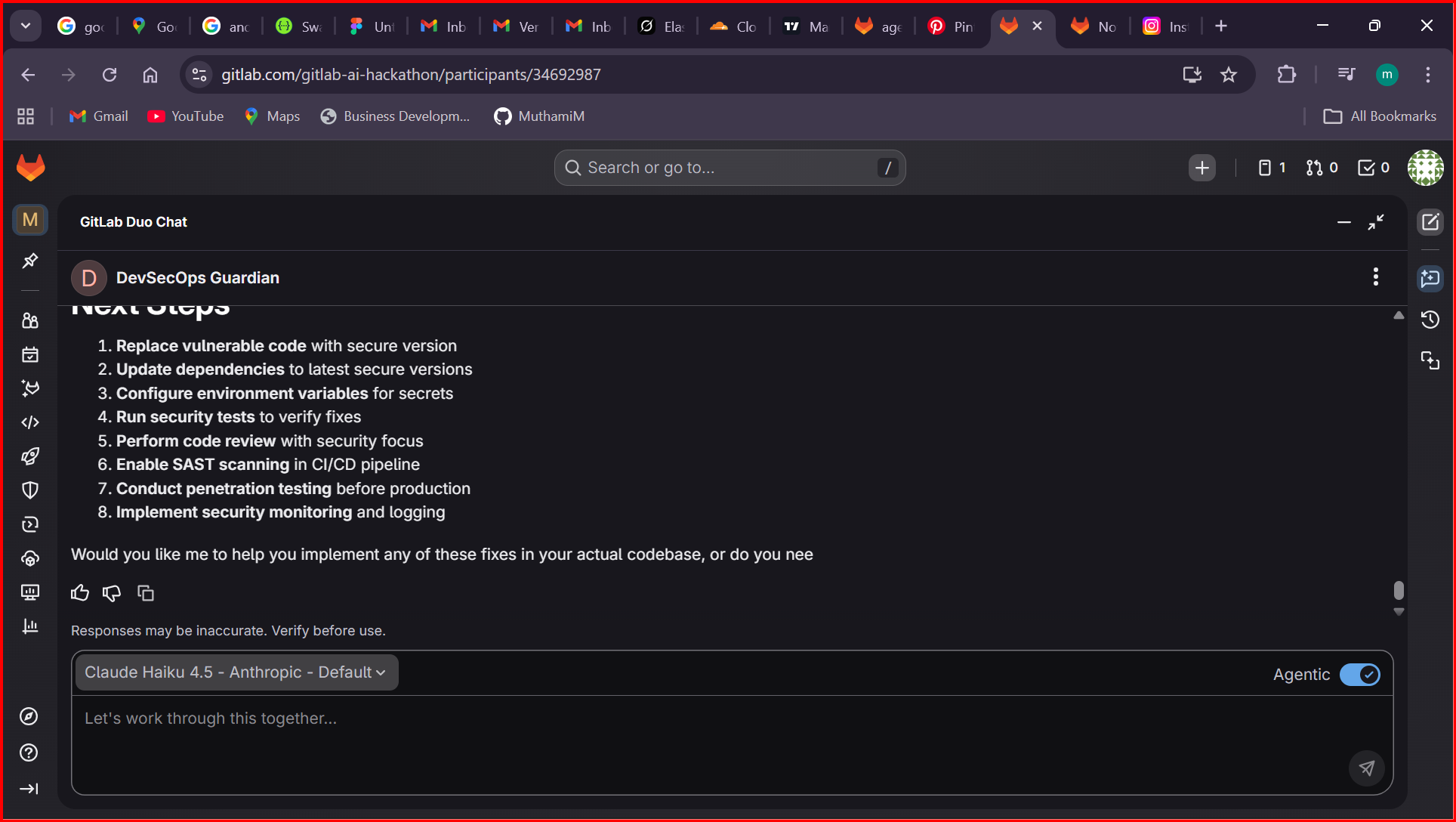Toggle the Agentic mode switch
This screenshot has height=822, width=1456.
[x=1359, y=675]
